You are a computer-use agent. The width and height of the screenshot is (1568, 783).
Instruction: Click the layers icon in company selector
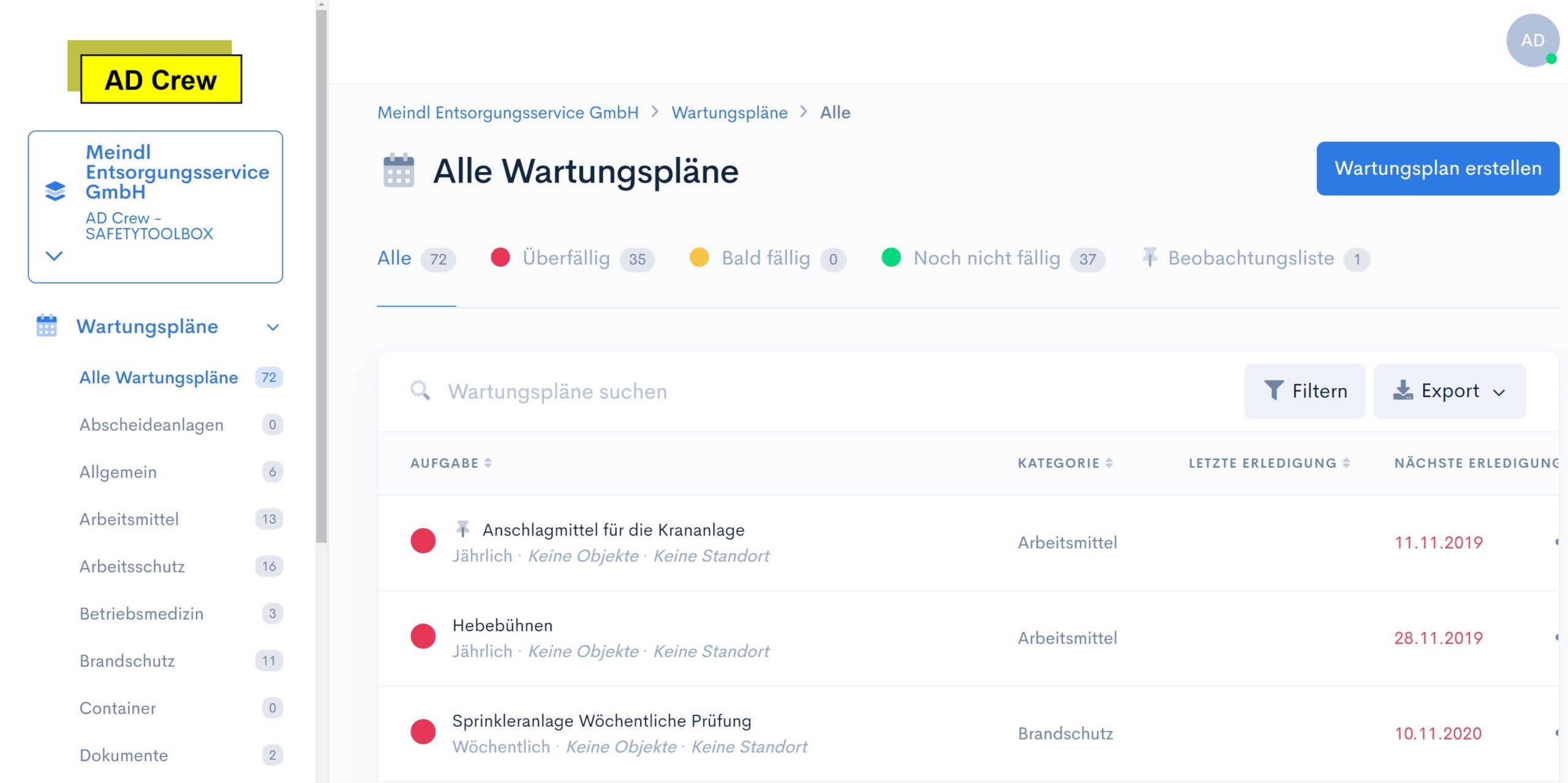pos(55,191)
